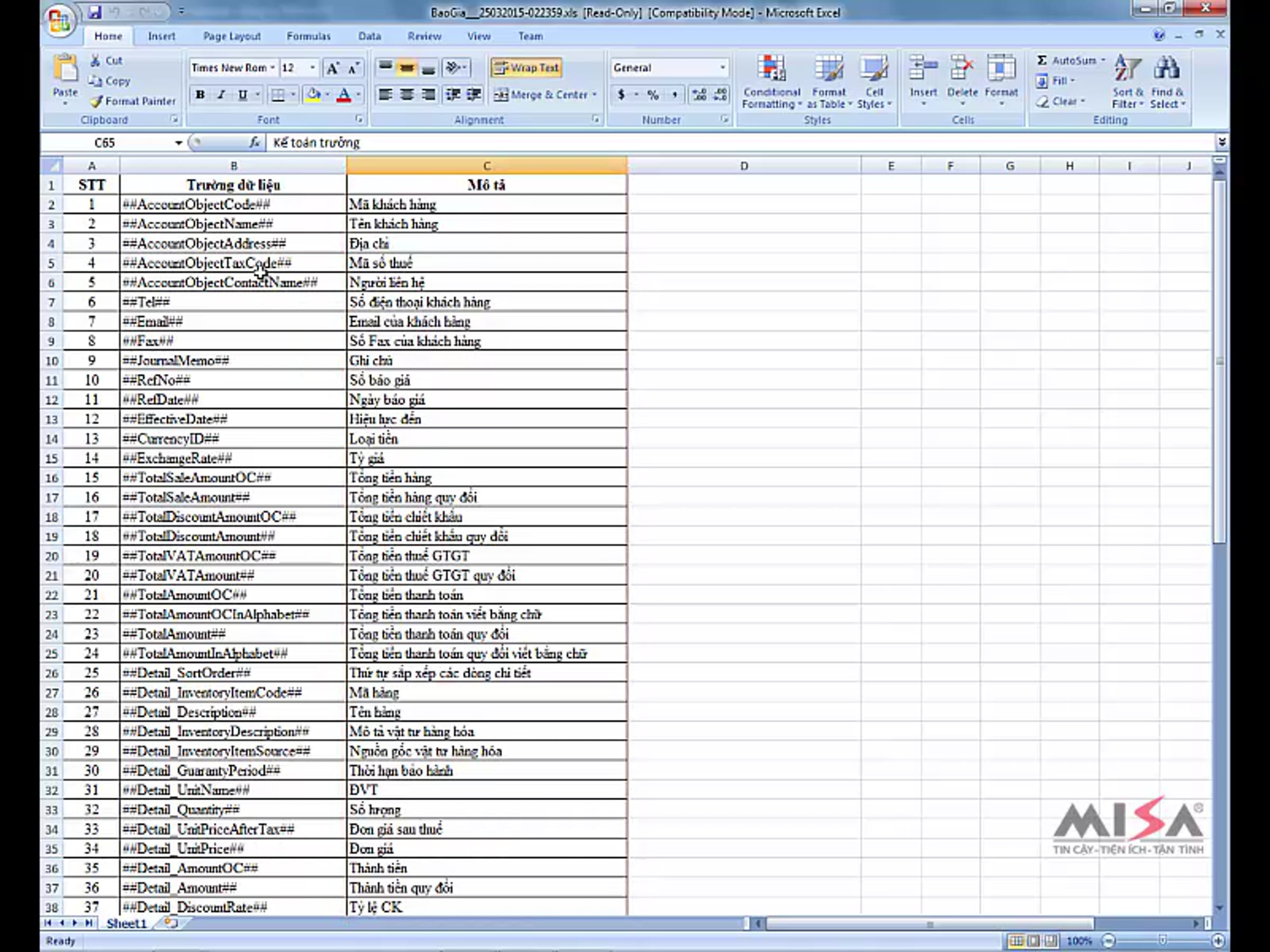Apply the fill color bucket
Screen dimensions: 1270x952
click(314, 95)
